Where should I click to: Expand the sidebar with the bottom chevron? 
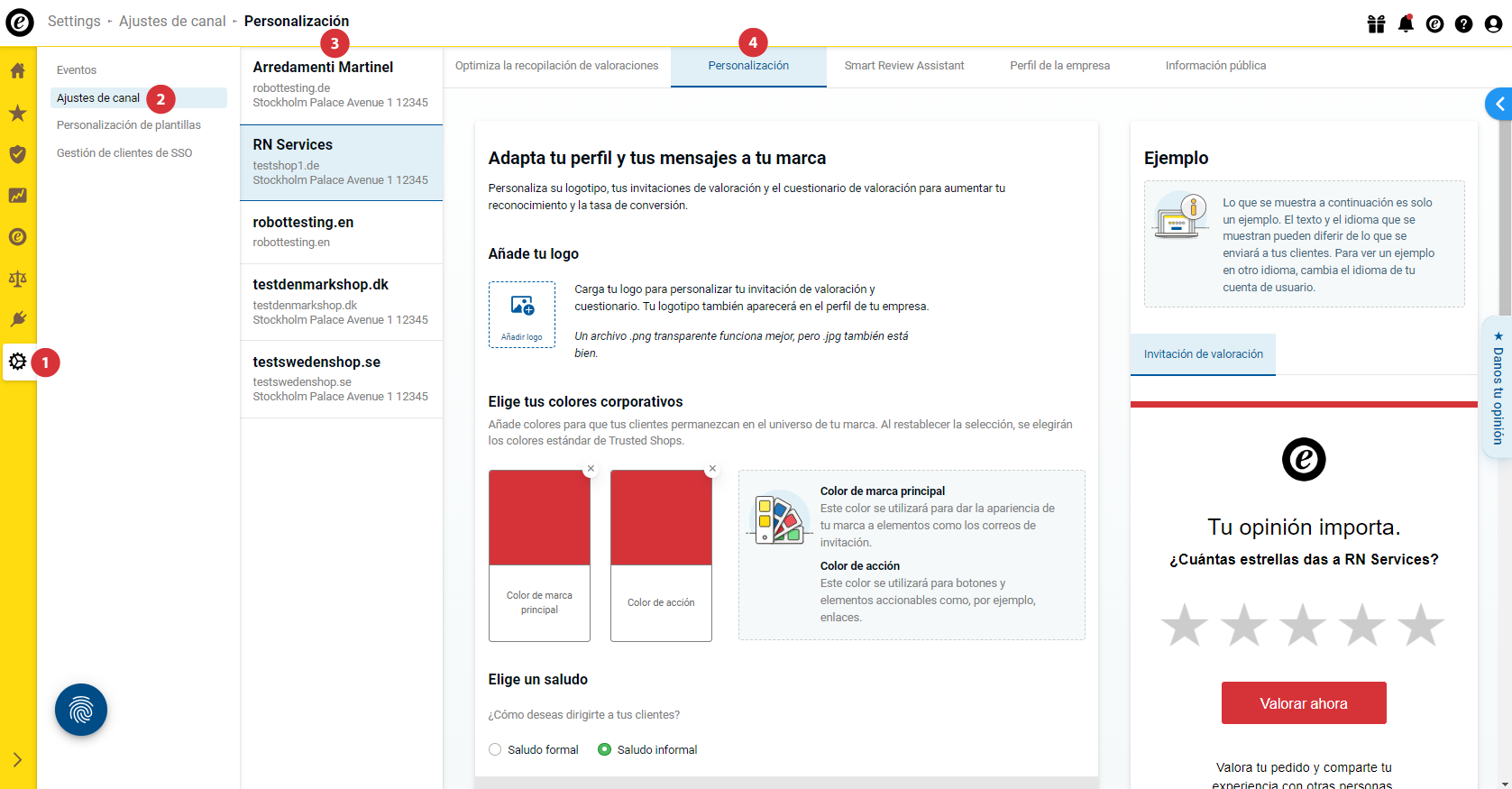pyautogui.click(x=17, y=760)
